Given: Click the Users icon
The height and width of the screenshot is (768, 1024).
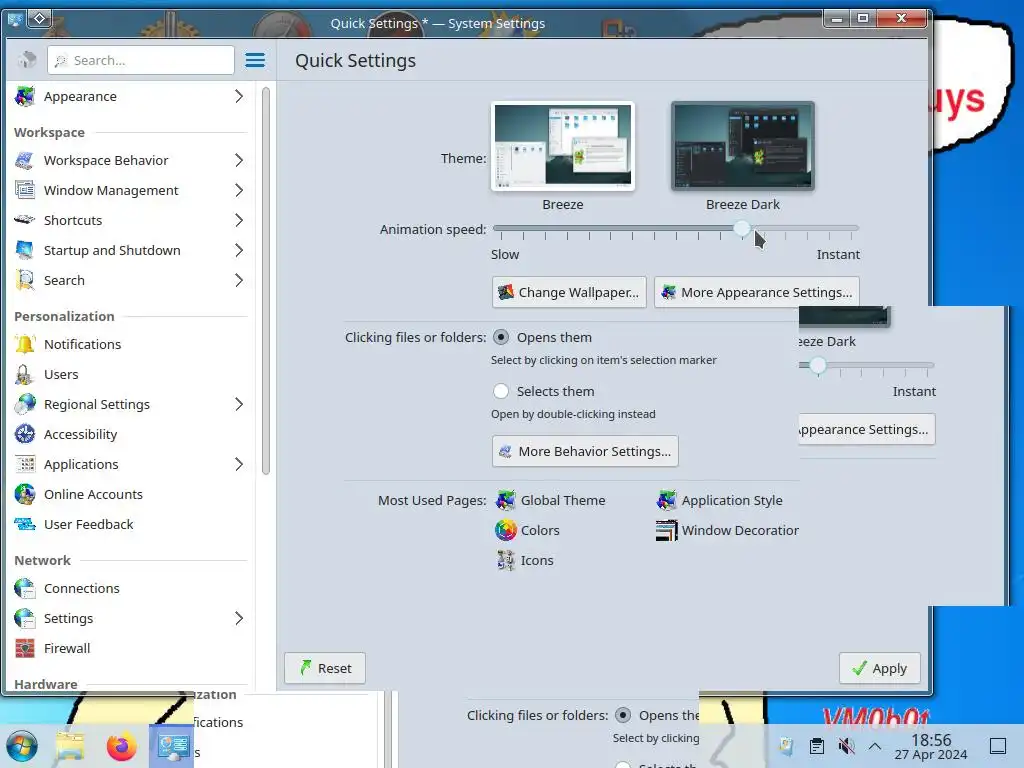Looking at the screenshot, I should (x=25, y=374).
